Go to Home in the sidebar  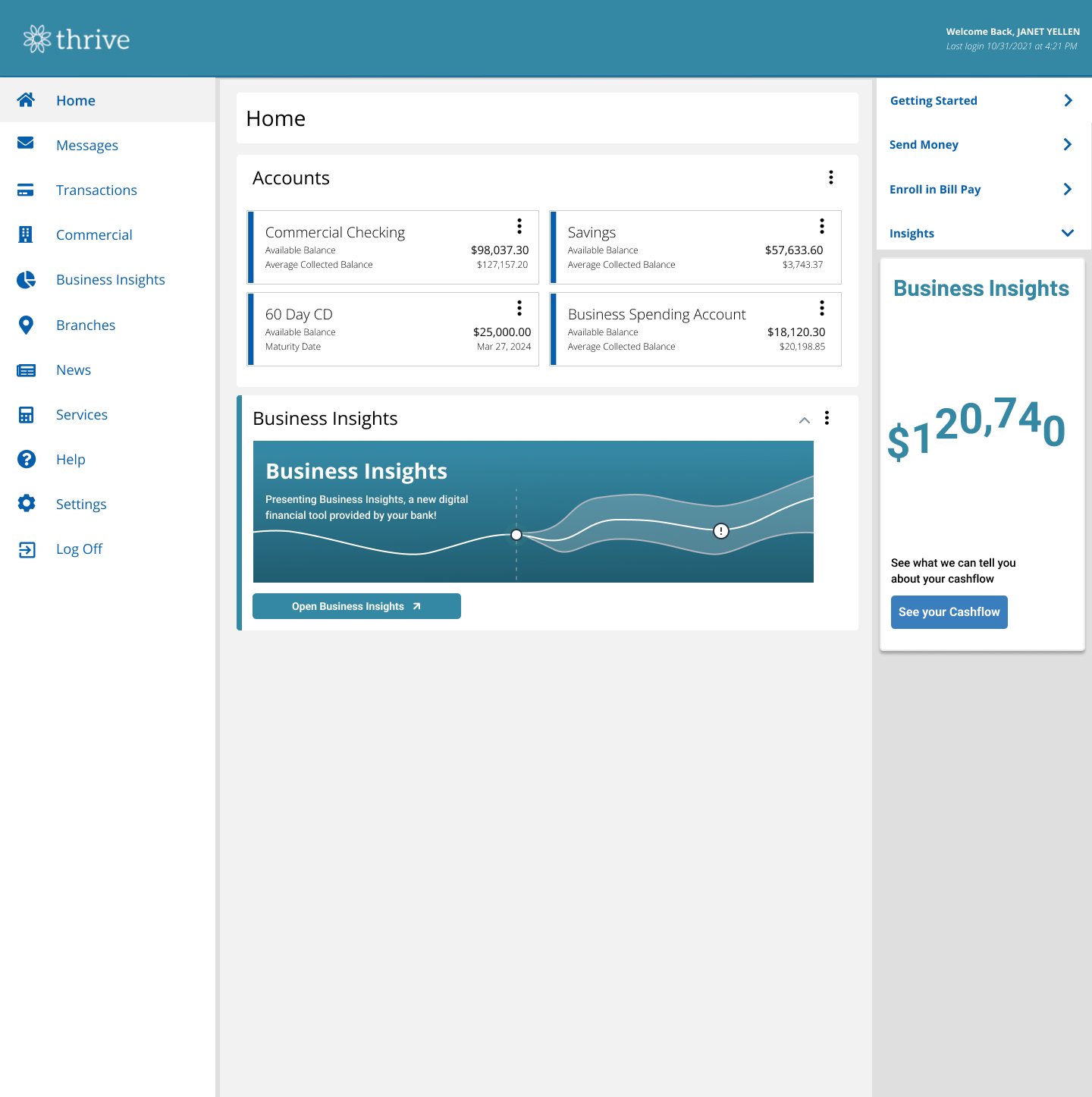[x=108, y=100]
